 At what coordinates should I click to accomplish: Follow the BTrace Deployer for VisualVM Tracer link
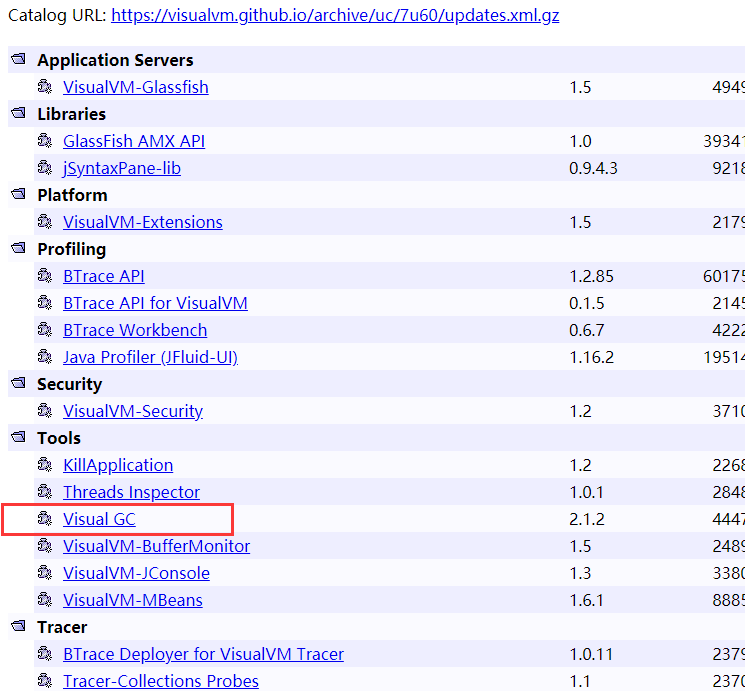203,654
